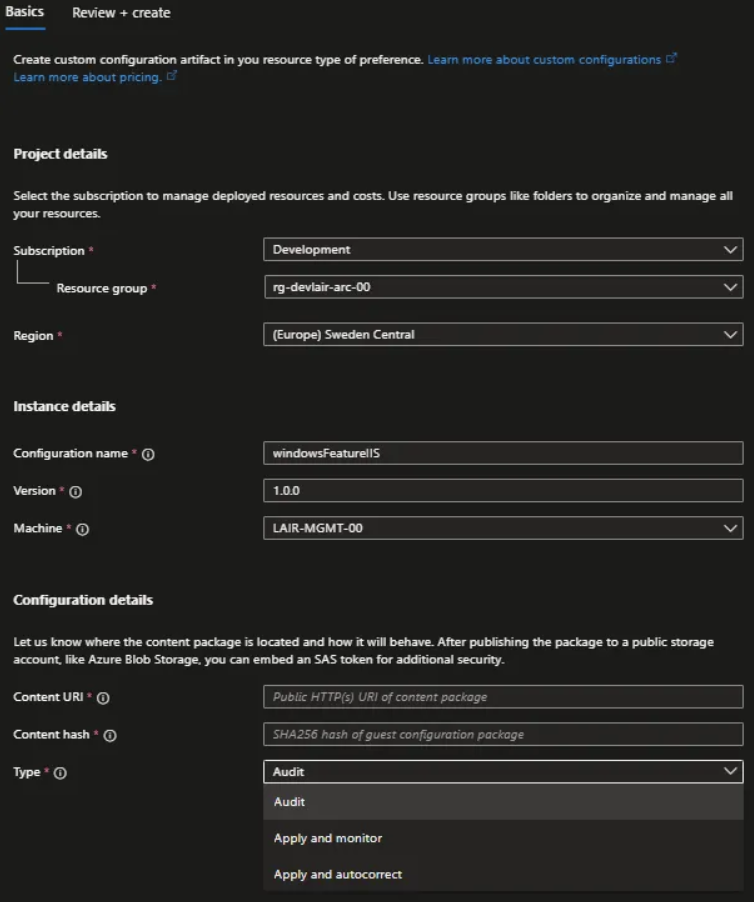
Task: Click the Subscription dropdown chevron arrow
Action: (x=730, y=250)
